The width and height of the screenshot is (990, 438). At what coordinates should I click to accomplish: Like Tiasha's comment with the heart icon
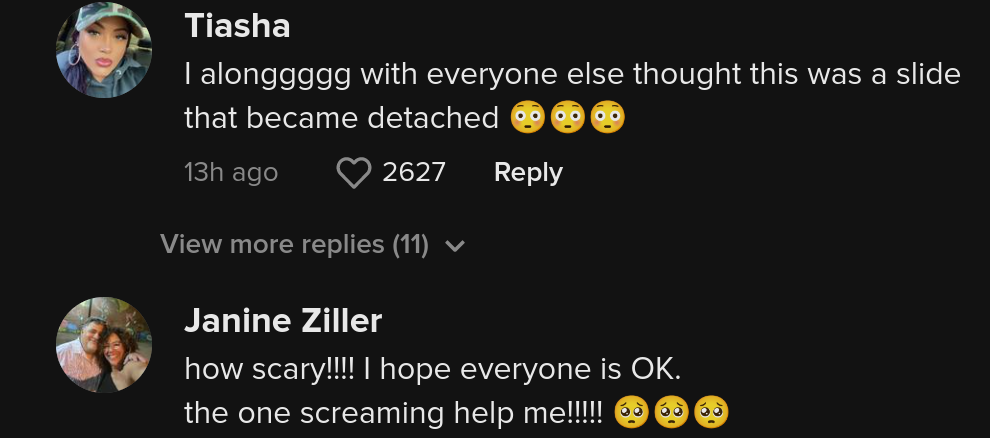pos(354,173)
